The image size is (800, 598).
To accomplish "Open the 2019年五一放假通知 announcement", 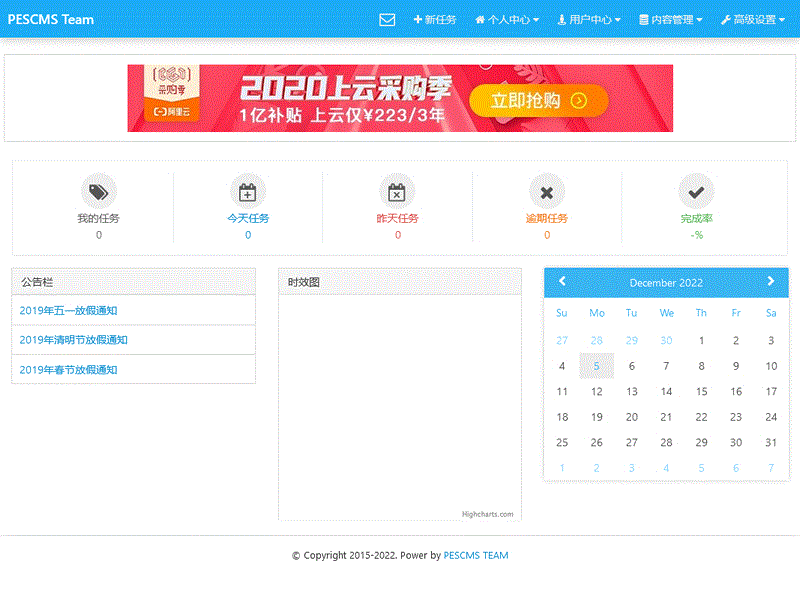I will [x=68, y=311].
